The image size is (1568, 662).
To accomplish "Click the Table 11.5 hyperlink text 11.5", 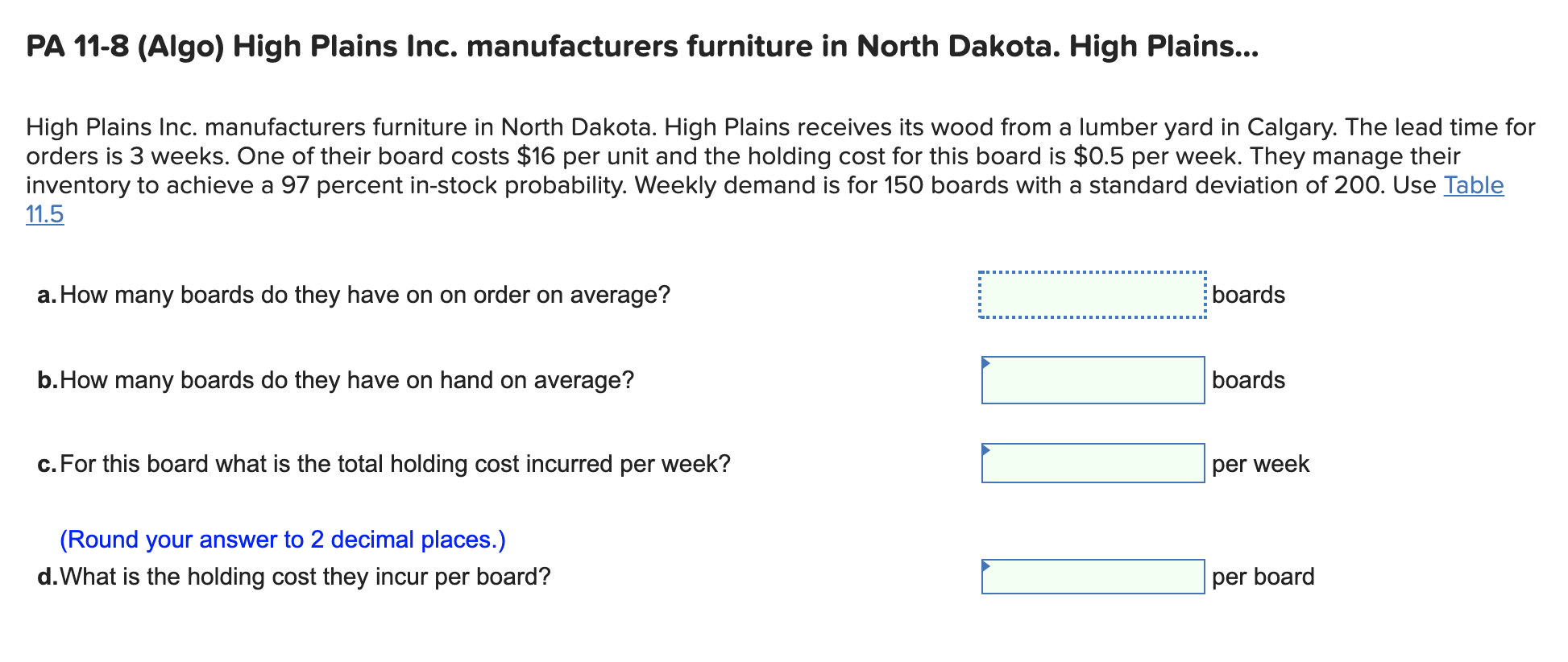I will [x=44, y=214].
